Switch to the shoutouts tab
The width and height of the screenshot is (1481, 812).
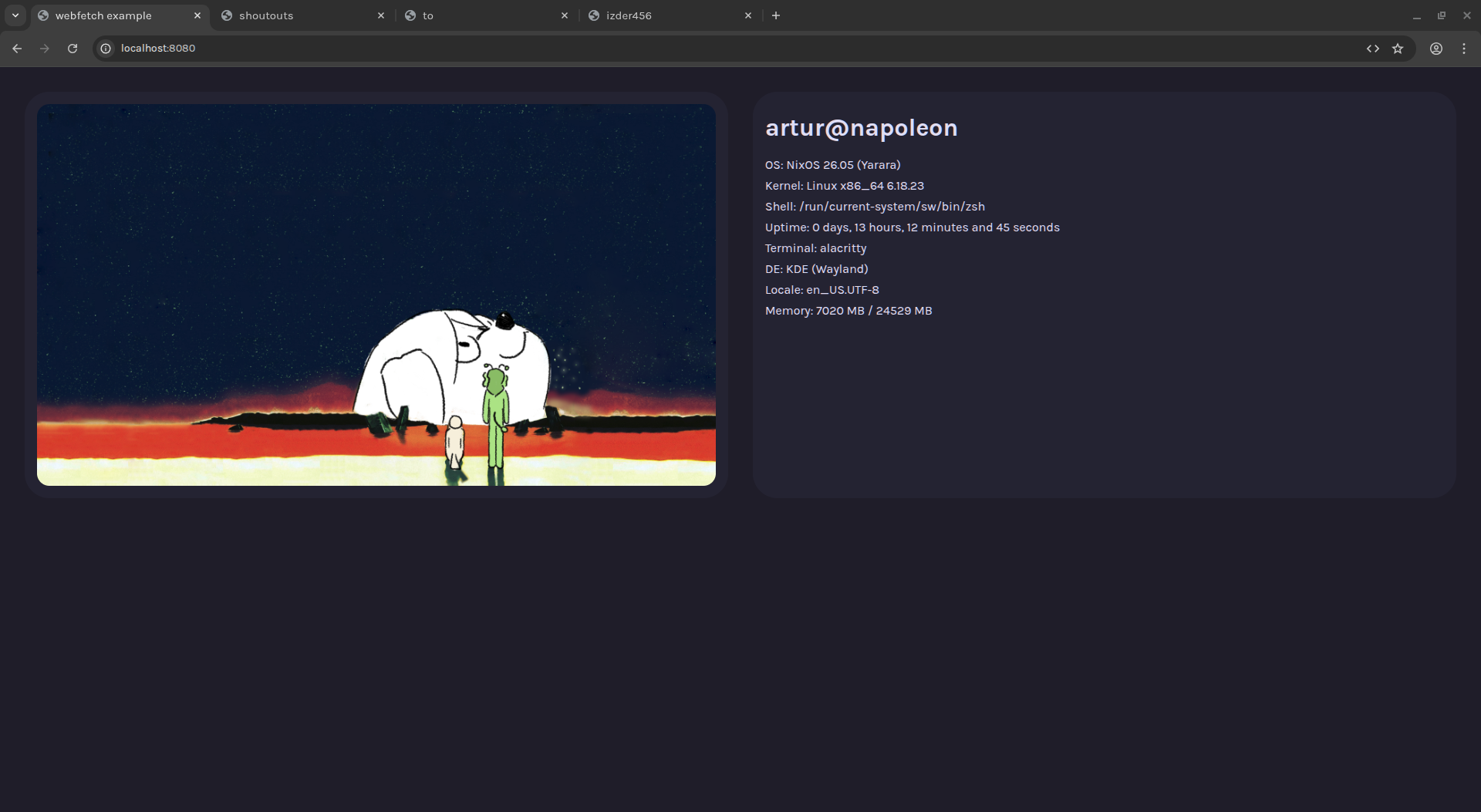(302, 15)
